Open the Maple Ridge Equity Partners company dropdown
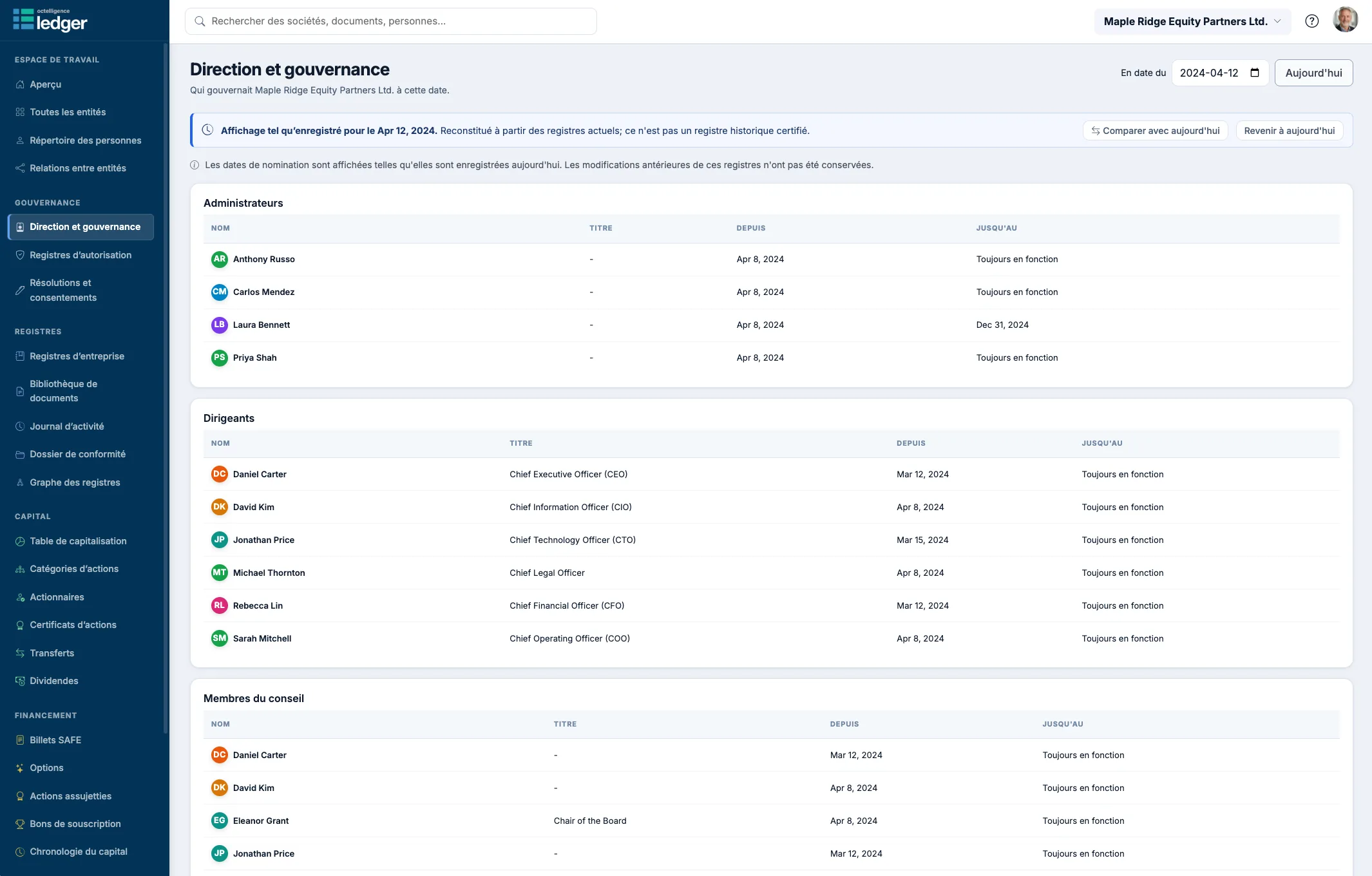The image size is (1372, 876). [x=1192, y=21]
